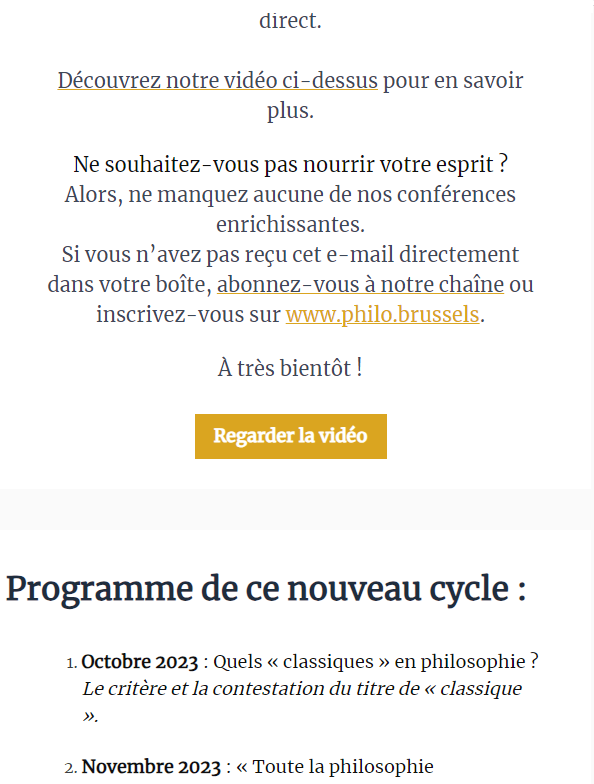Click the list number 1 marker
The image size is (594, 784).
(x=72, y=663)
